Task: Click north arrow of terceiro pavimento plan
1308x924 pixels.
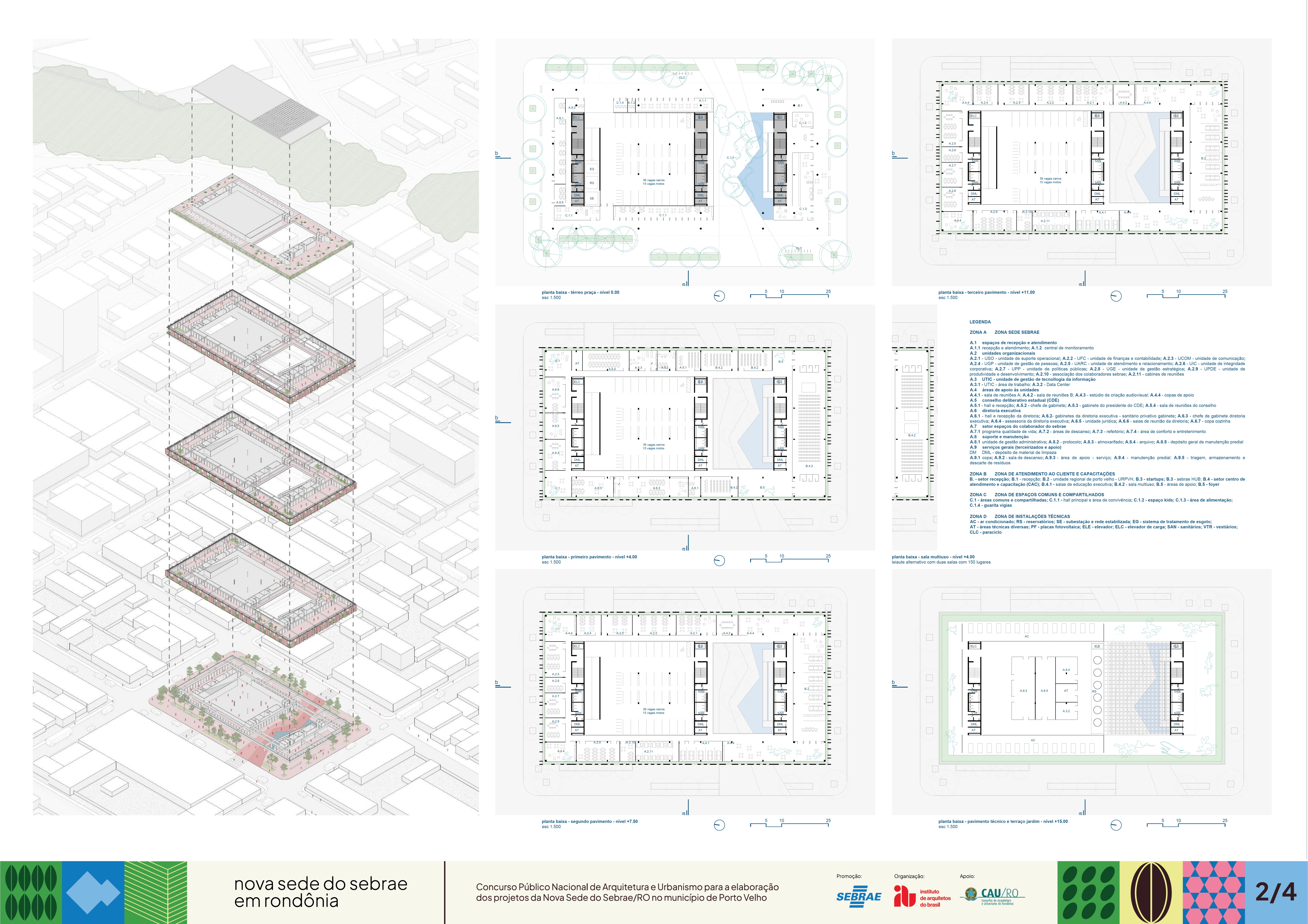Action: [x=1116, y=296]
